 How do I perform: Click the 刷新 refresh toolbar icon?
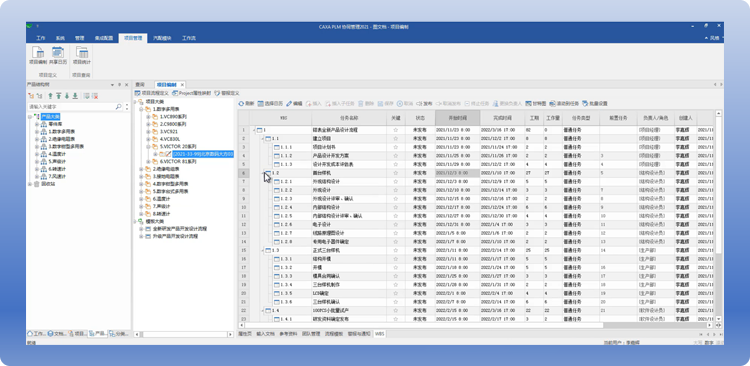click(x=246, y=103)
